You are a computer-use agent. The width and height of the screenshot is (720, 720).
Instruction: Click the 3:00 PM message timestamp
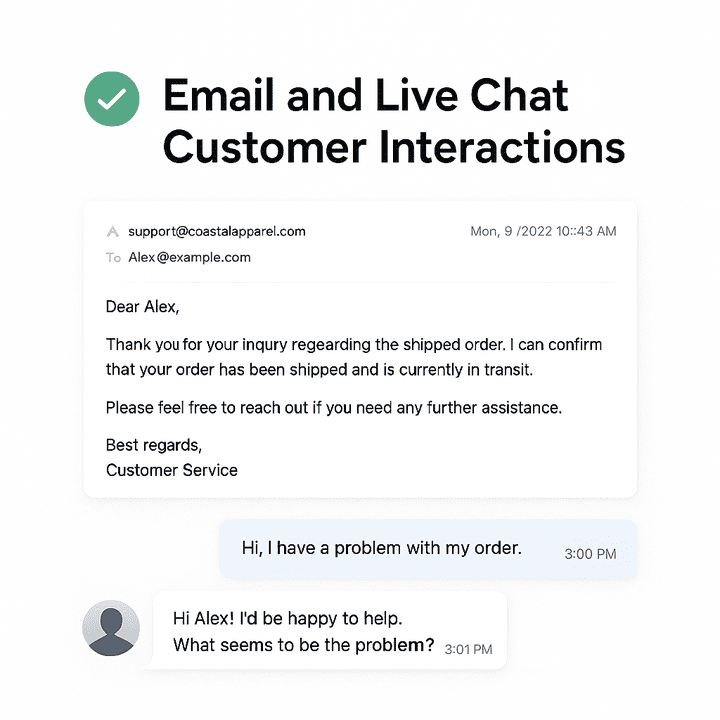[591, 554]
